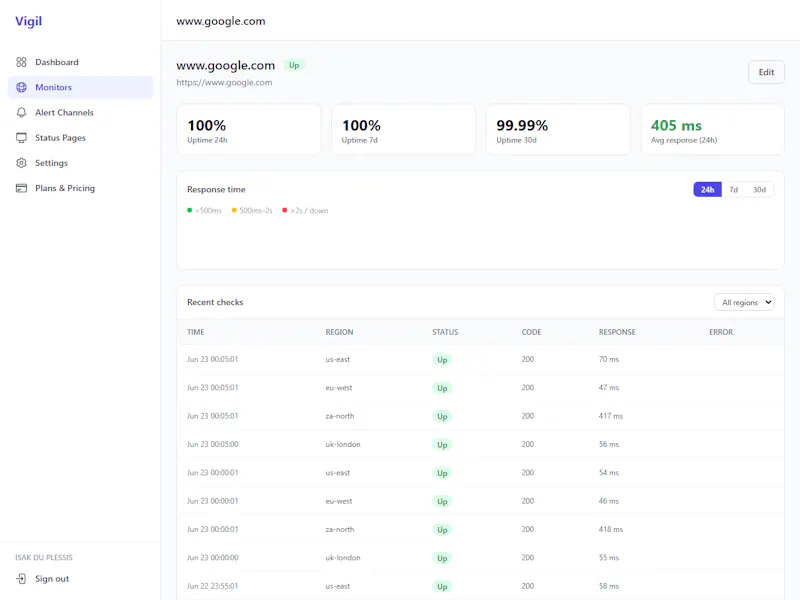Screen dimensions: 800x600
Task: Click za-north in the 417 ms row
Action: tap(340, 416)
